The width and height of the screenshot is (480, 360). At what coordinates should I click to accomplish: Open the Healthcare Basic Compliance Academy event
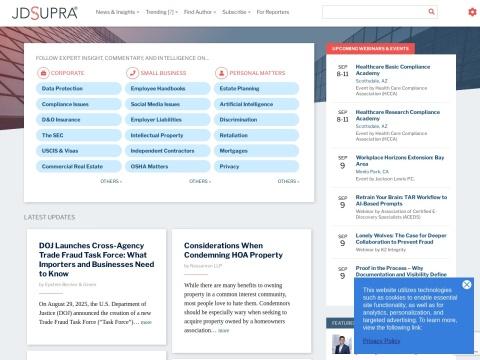click(393, 70)
